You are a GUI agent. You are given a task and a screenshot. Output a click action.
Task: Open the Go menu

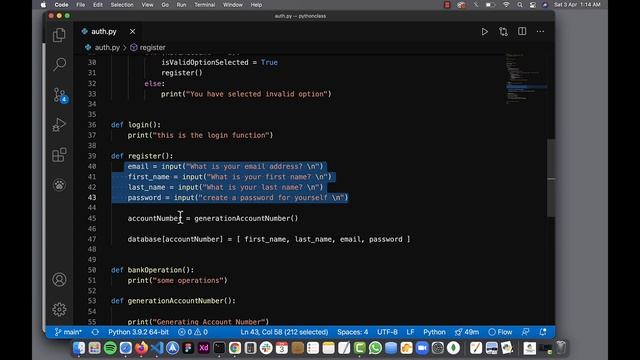pos(165,5)
